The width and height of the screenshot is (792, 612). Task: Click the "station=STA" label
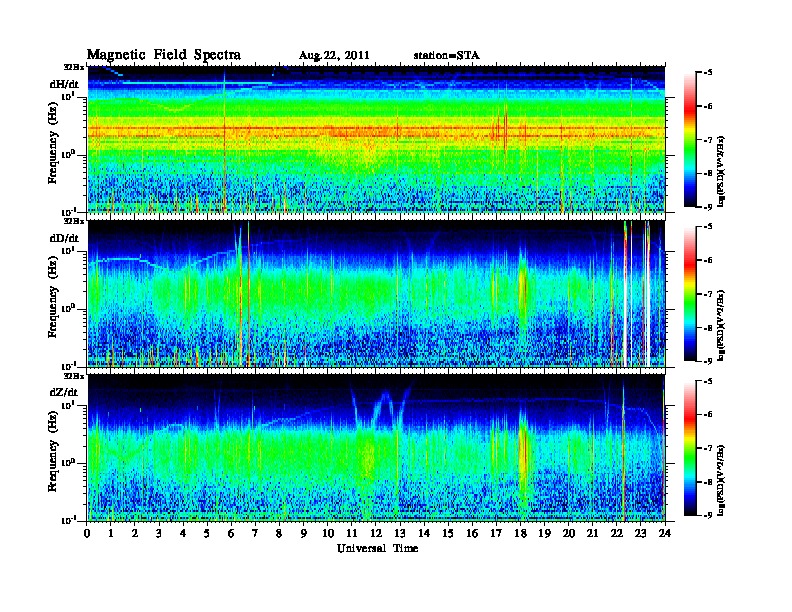pos(446,55)
